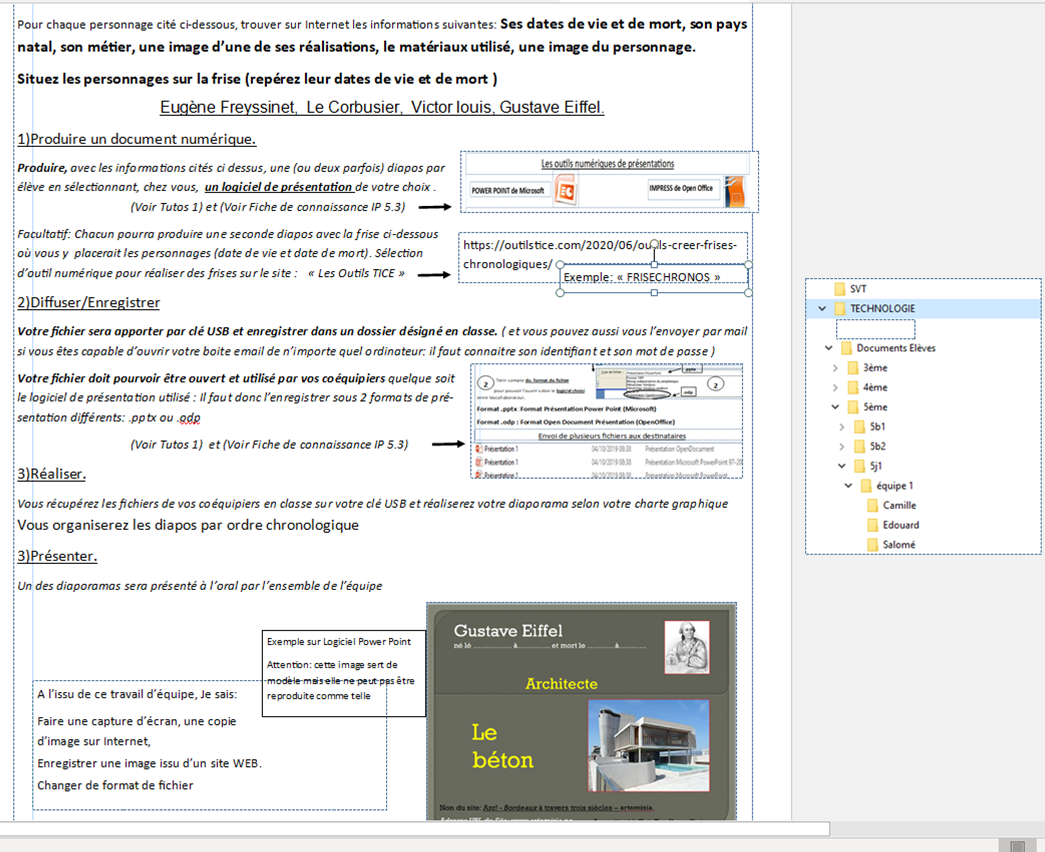This screenshot has width=1045, height=852.
Task: Click the 5j1 folder icon
Action: [x=860, y=466]
